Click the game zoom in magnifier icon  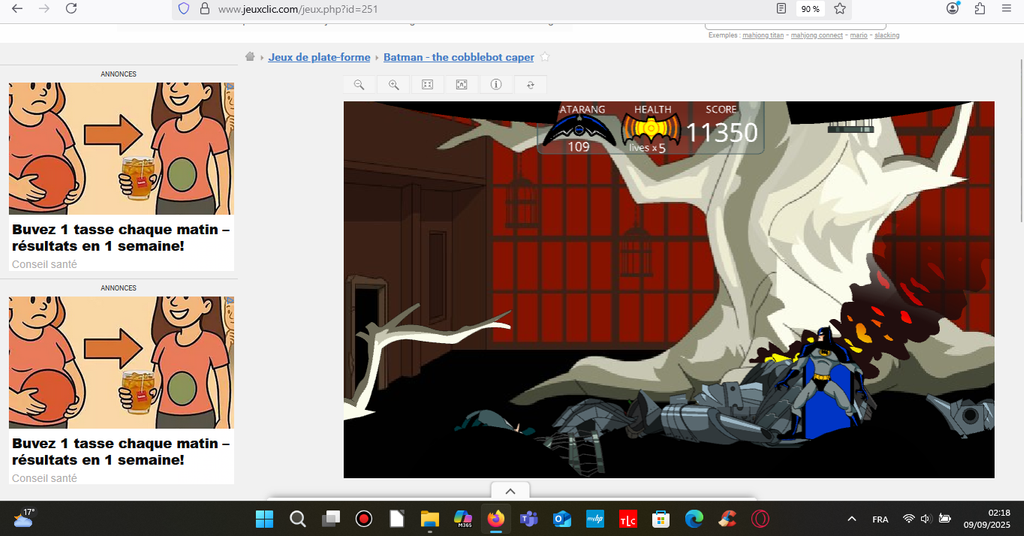tap(393, 85)
